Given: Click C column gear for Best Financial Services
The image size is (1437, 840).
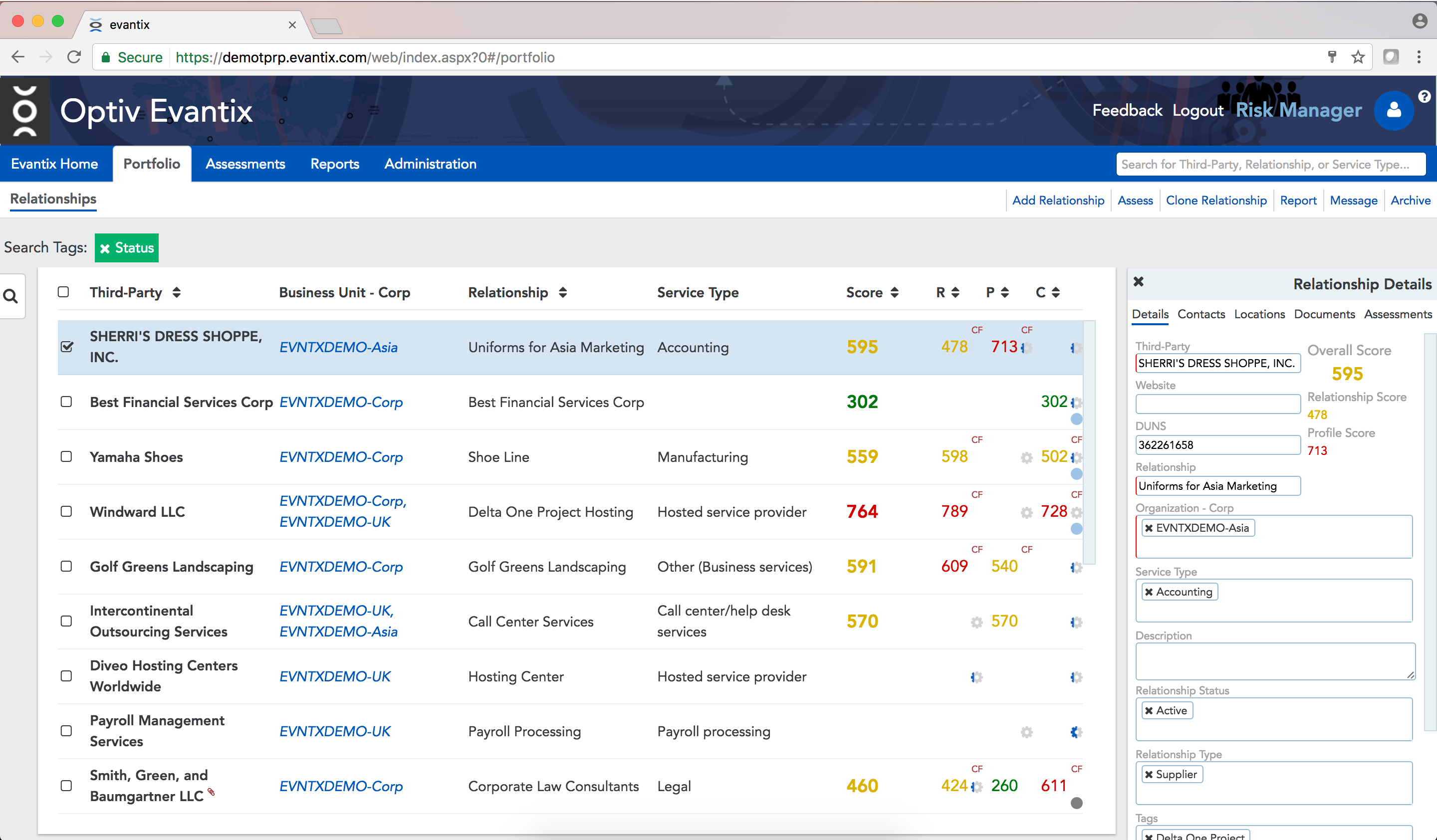Looking at the screenshot, I should pos(1076,403).
